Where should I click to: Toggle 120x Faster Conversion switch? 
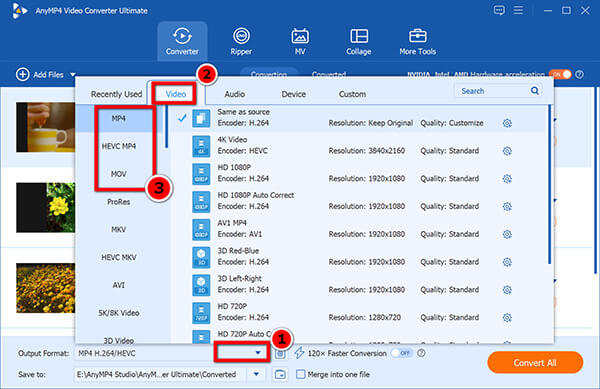402,353
